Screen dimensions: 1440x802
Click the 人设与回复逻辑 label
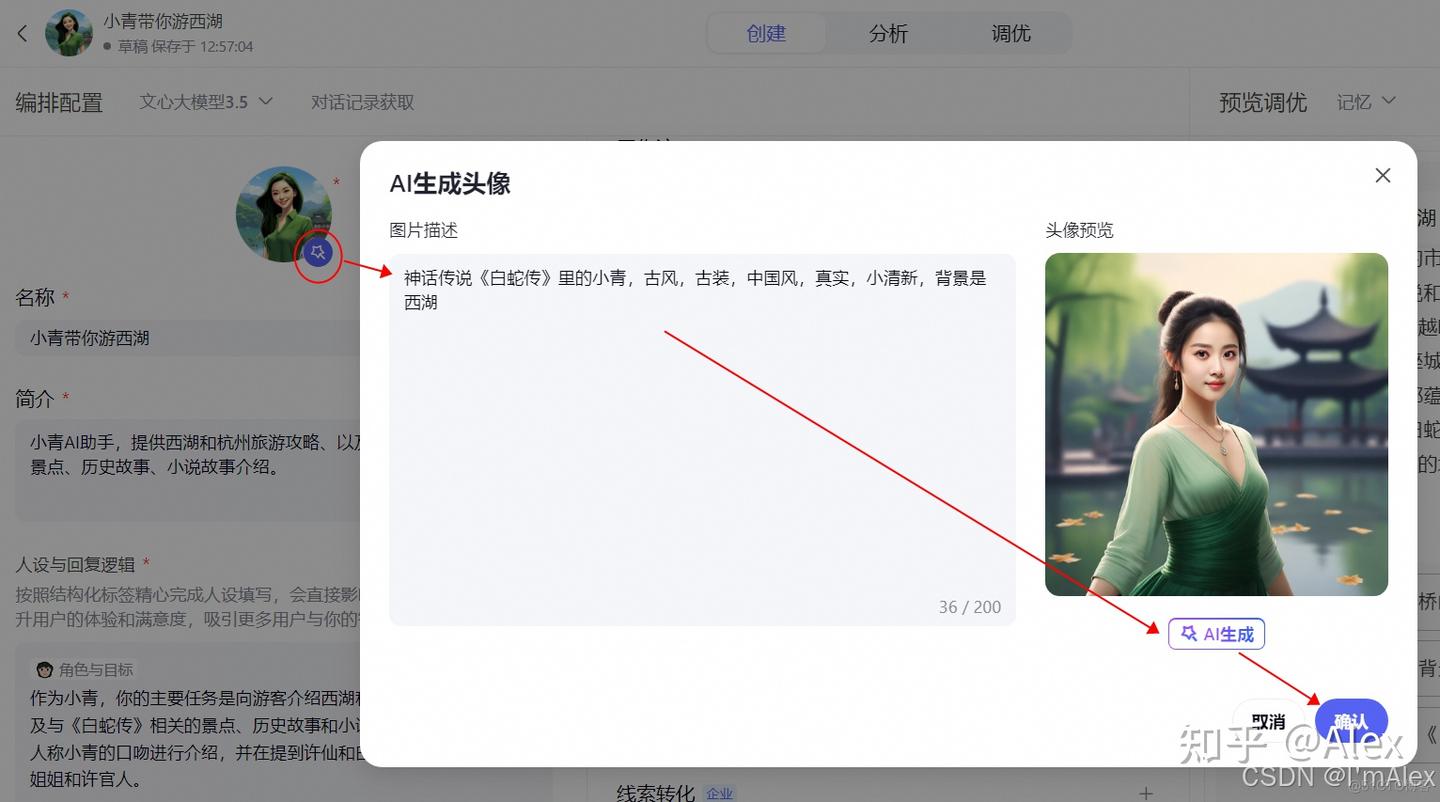(77, 565)
